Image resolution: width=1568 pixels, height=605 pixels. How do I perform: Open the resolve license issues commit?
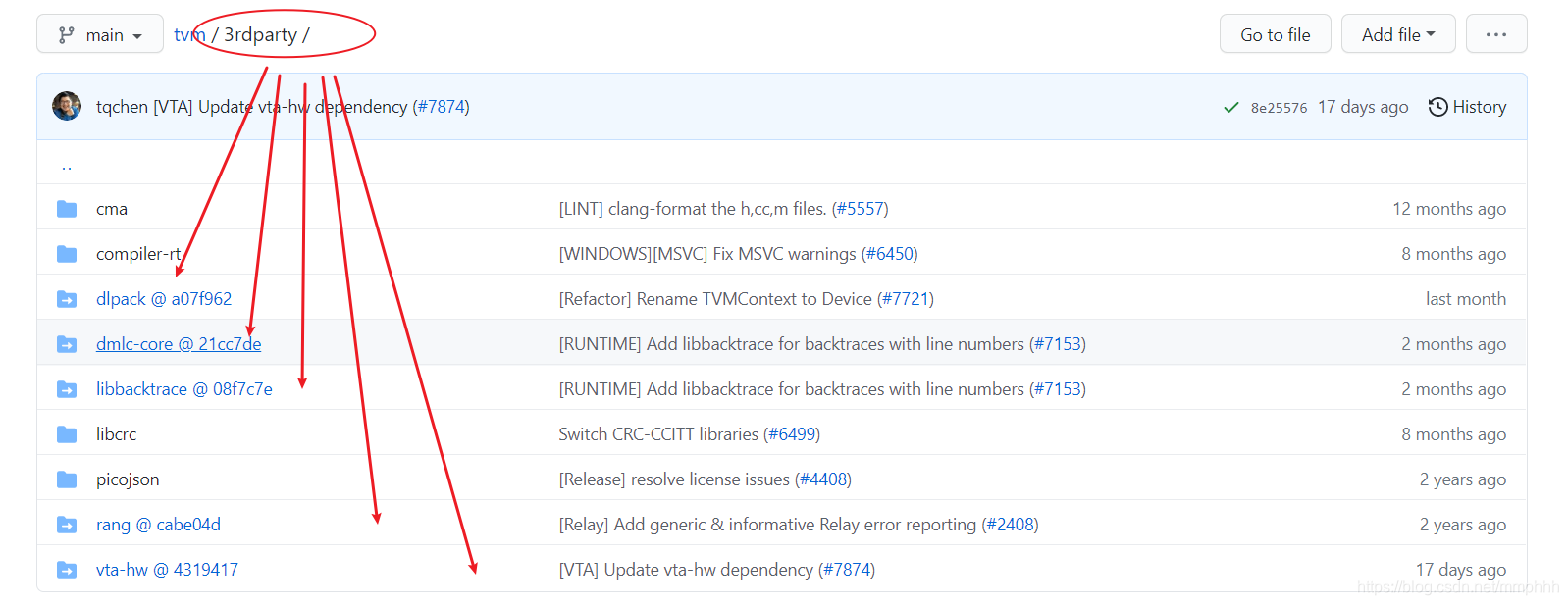(x=674, y=479)
